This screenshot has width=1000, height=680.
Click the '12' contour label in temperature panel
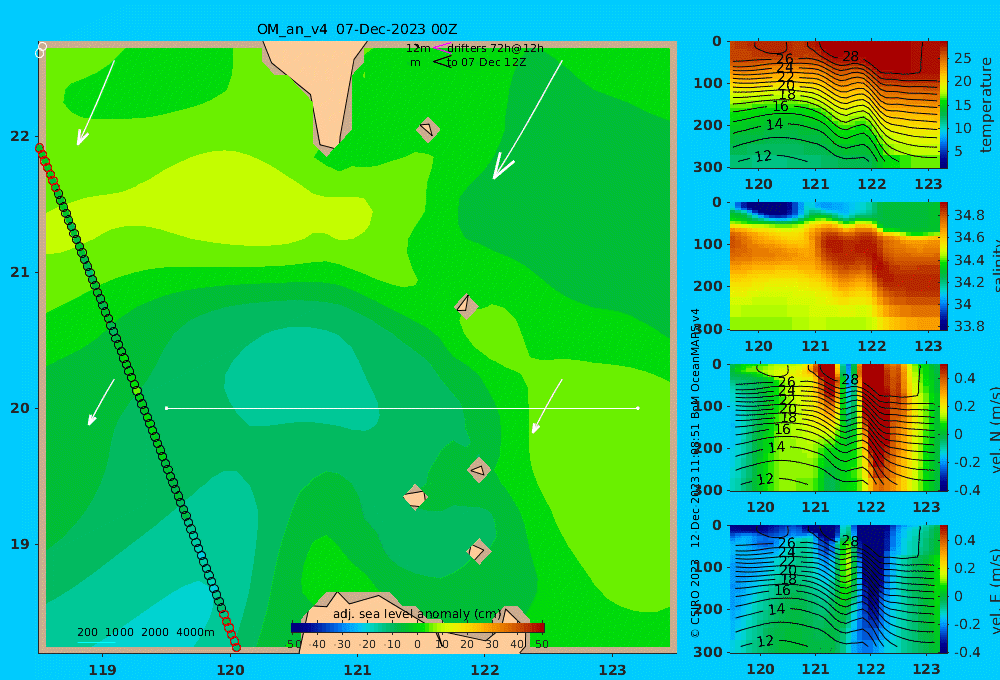[763, 156]
